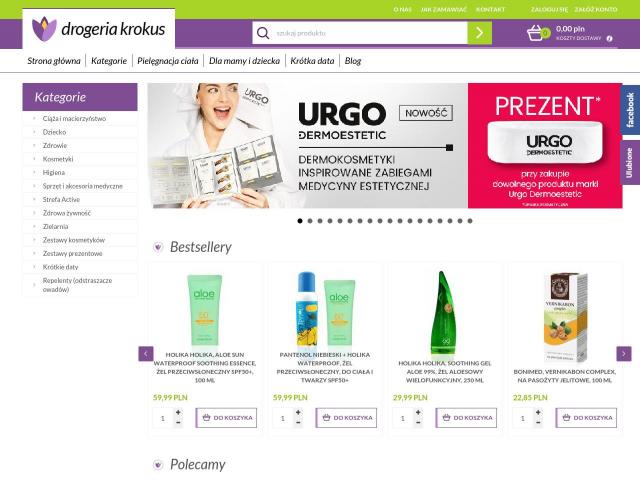Select the first banner slide dot
640x480 pixels.
[300, 221]
